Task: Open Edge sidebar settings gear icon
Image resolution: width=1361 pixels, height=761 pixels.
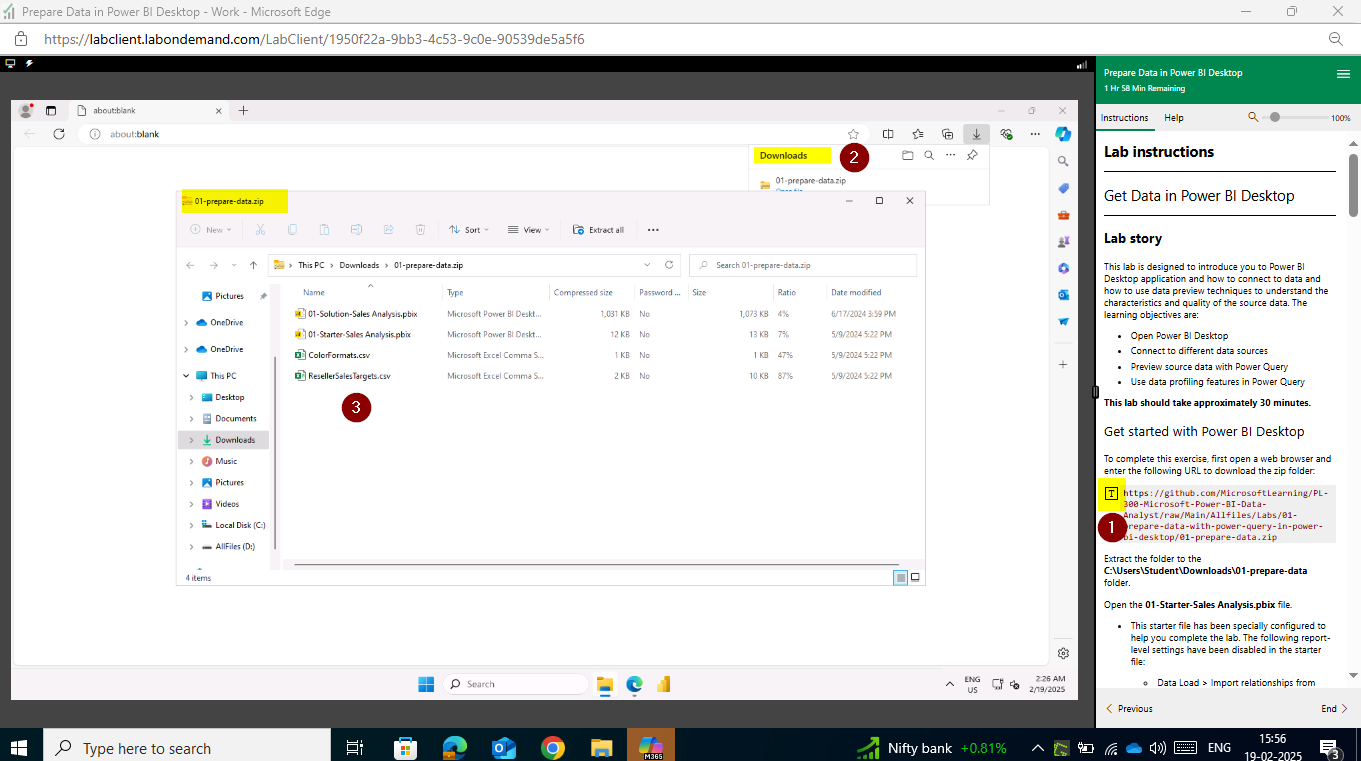Action: point(1063,653)
